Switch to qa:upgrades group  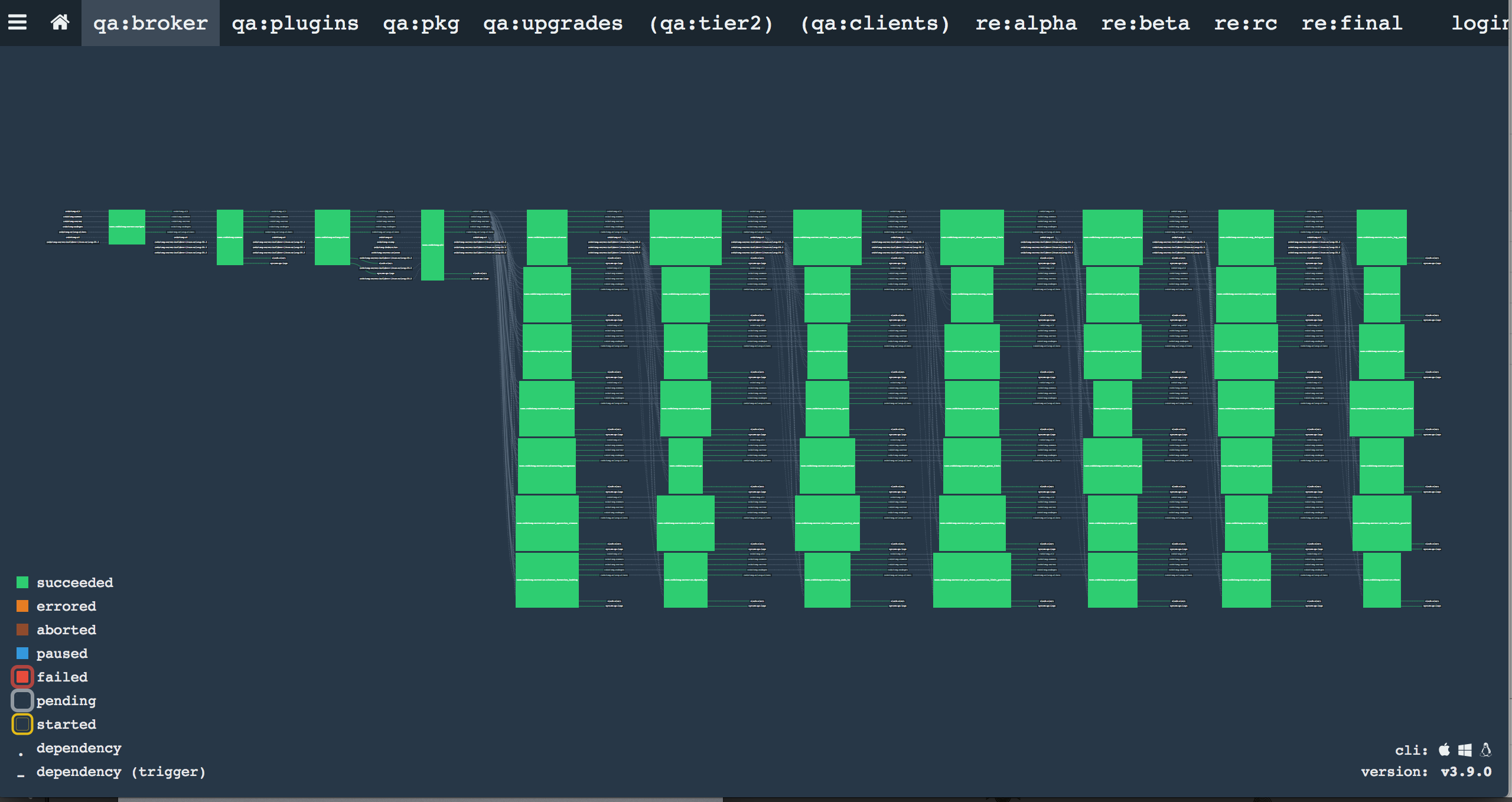click(553, 23)
